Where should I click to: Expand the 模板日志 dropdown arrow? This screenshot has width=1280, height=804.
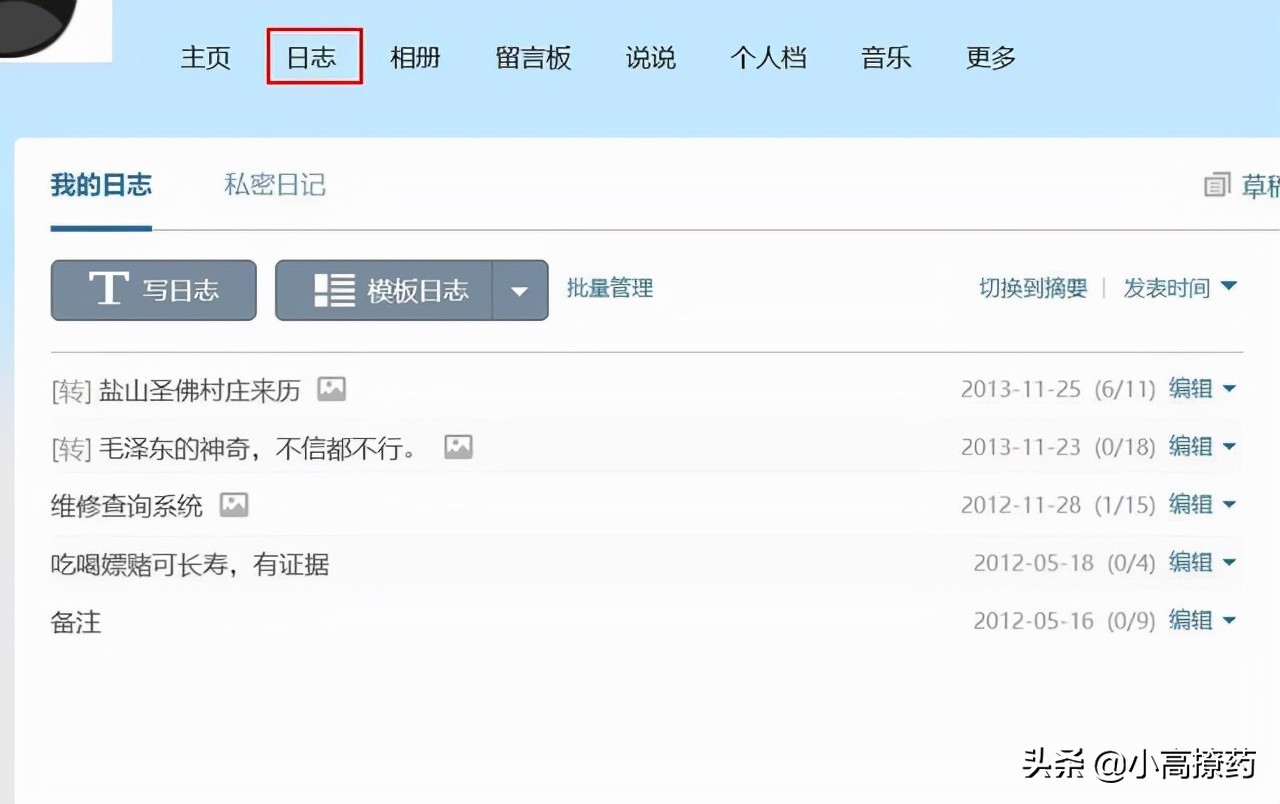point(520,290)
